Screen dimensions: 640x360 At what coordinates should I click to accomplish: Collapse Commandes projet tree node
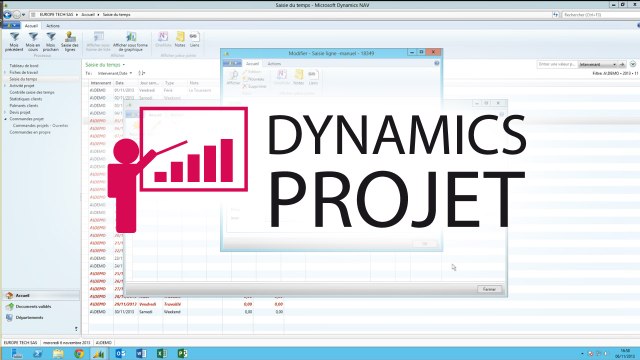(x=5, y=119)
